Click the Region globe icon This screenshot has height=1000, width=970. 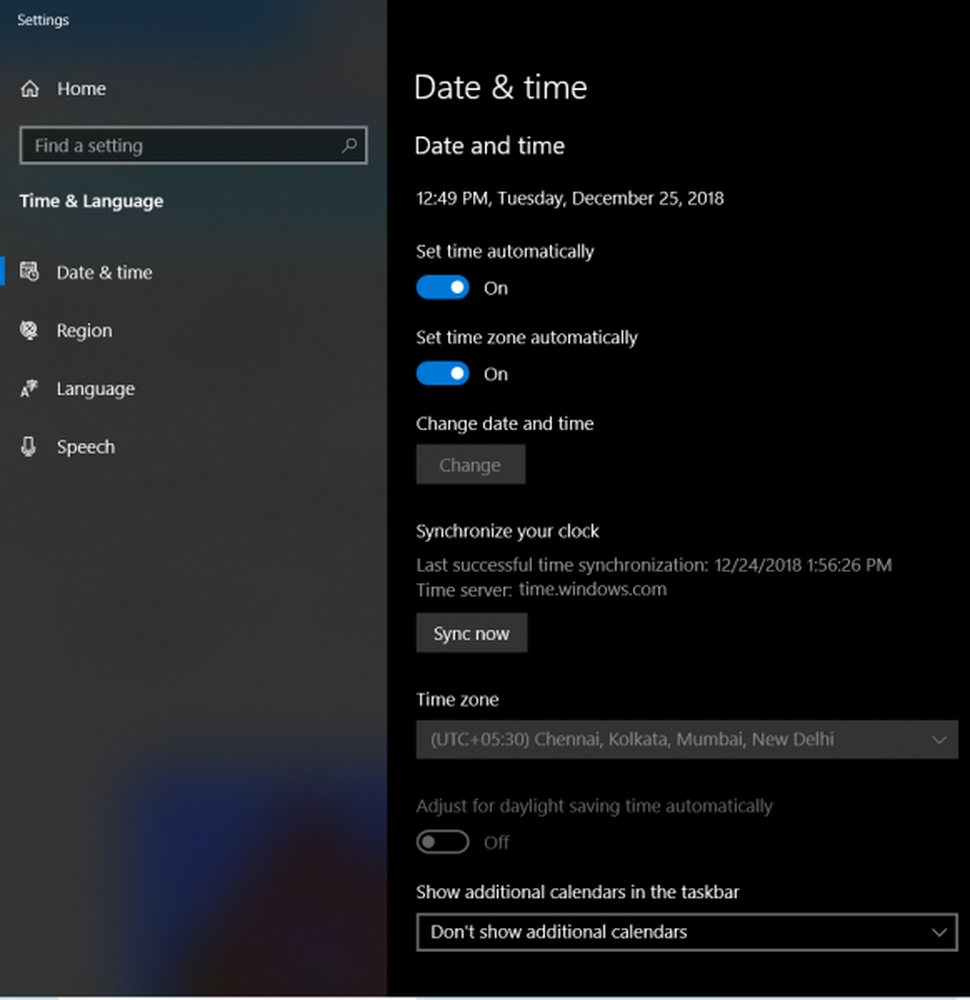pyautogui.click(x=30, y=331)
